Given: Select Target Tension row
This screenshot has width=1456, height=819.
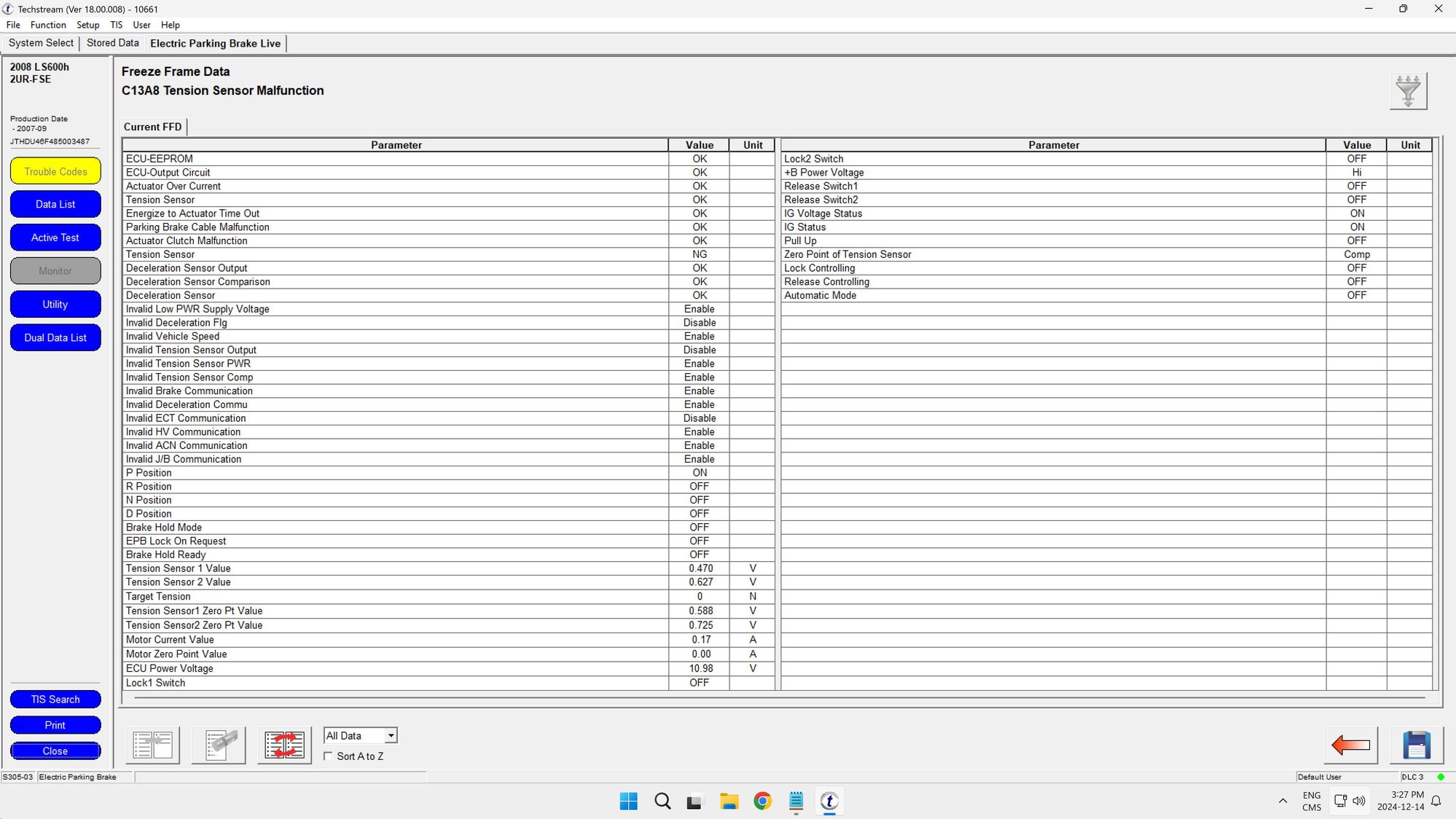Looking at the screenshot, I should pos(448,596).
